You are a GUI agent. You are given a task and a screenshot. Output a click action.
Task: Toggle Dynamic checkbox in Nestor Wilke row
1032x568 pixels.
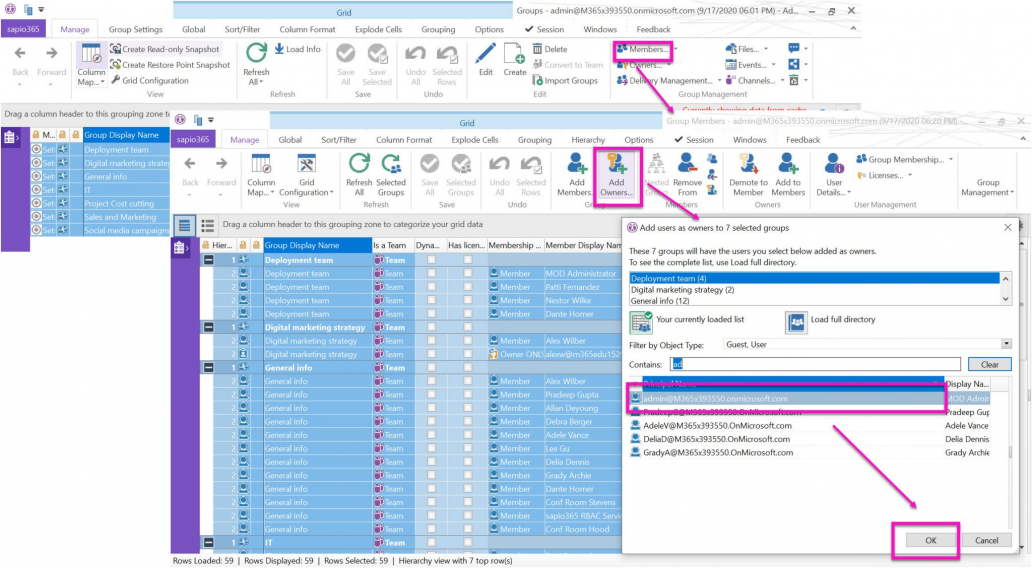431,300
